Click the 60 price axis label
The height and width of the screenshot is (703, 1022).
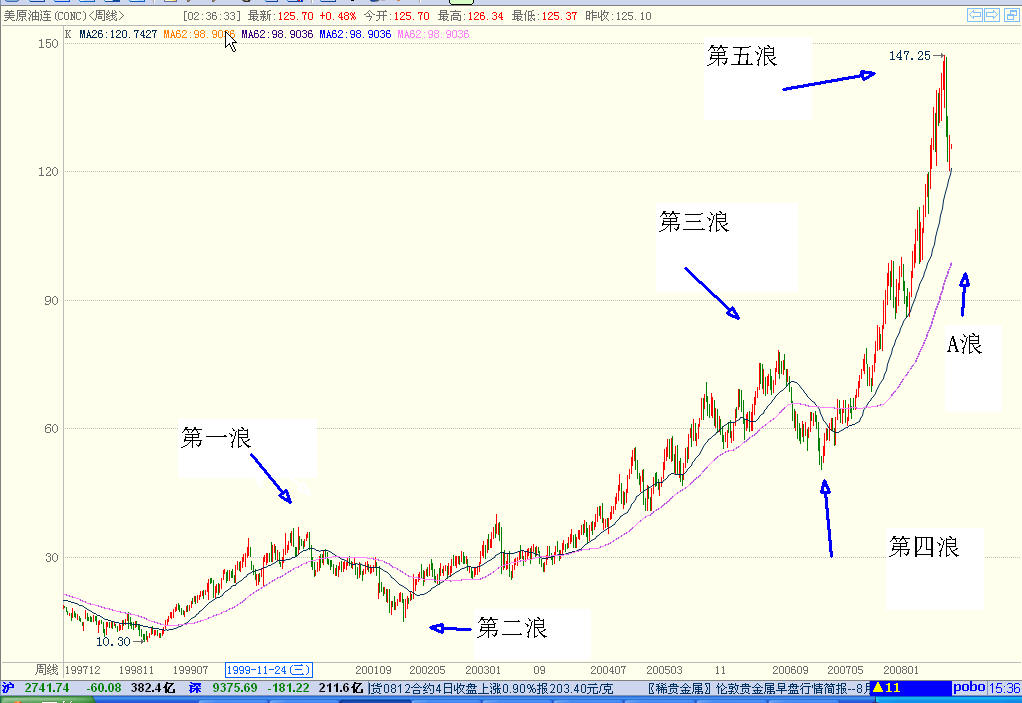tap(51, 428)
